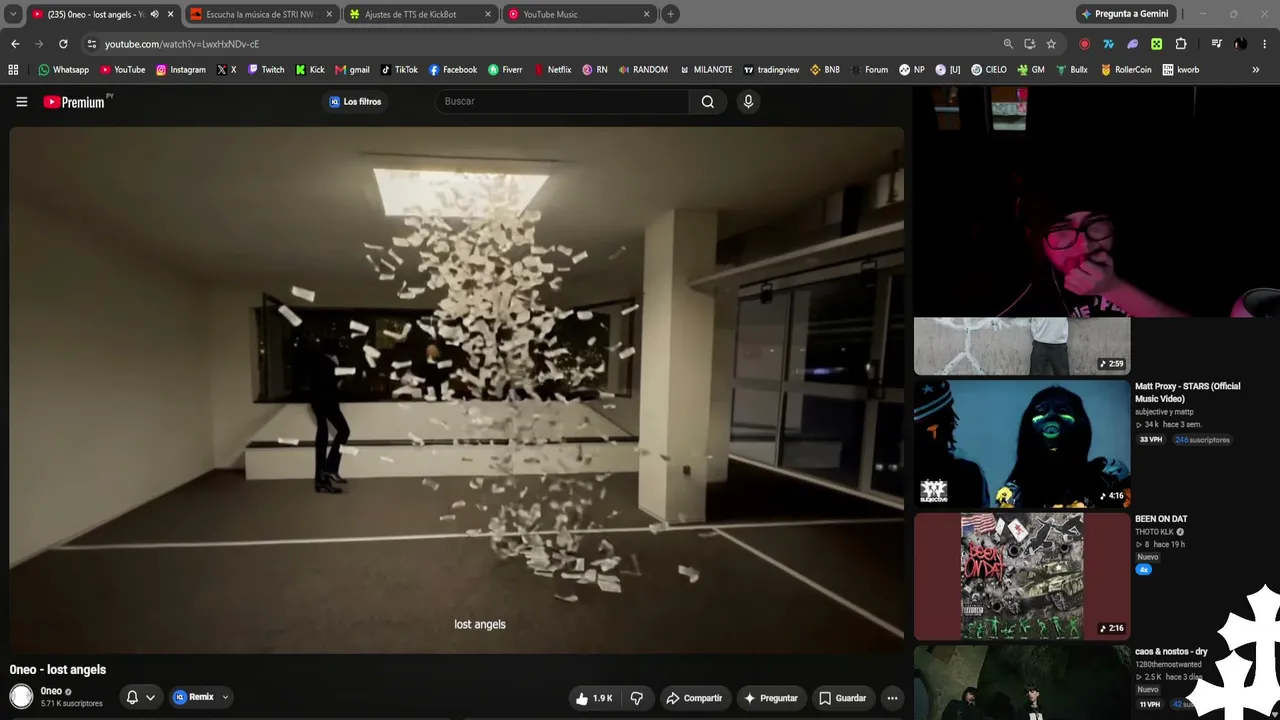Viewport: 1280px width, 720px height.
Task: Open the caos & nostos - dry title
Action: (x=1171, y=651)
